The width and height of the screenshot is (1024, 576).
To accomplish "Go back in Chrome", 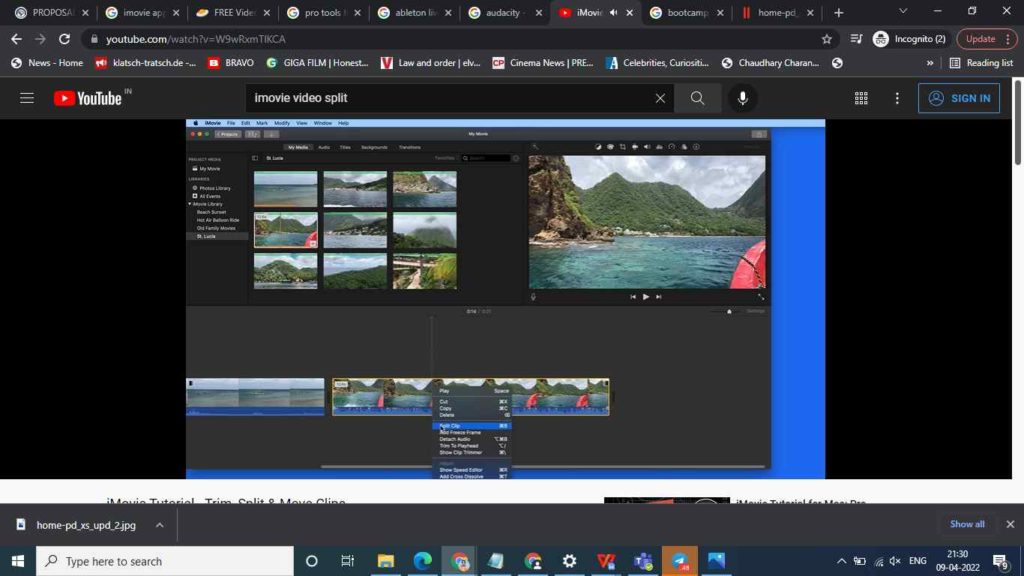I will pyautogui.click(x=16, y=39).
